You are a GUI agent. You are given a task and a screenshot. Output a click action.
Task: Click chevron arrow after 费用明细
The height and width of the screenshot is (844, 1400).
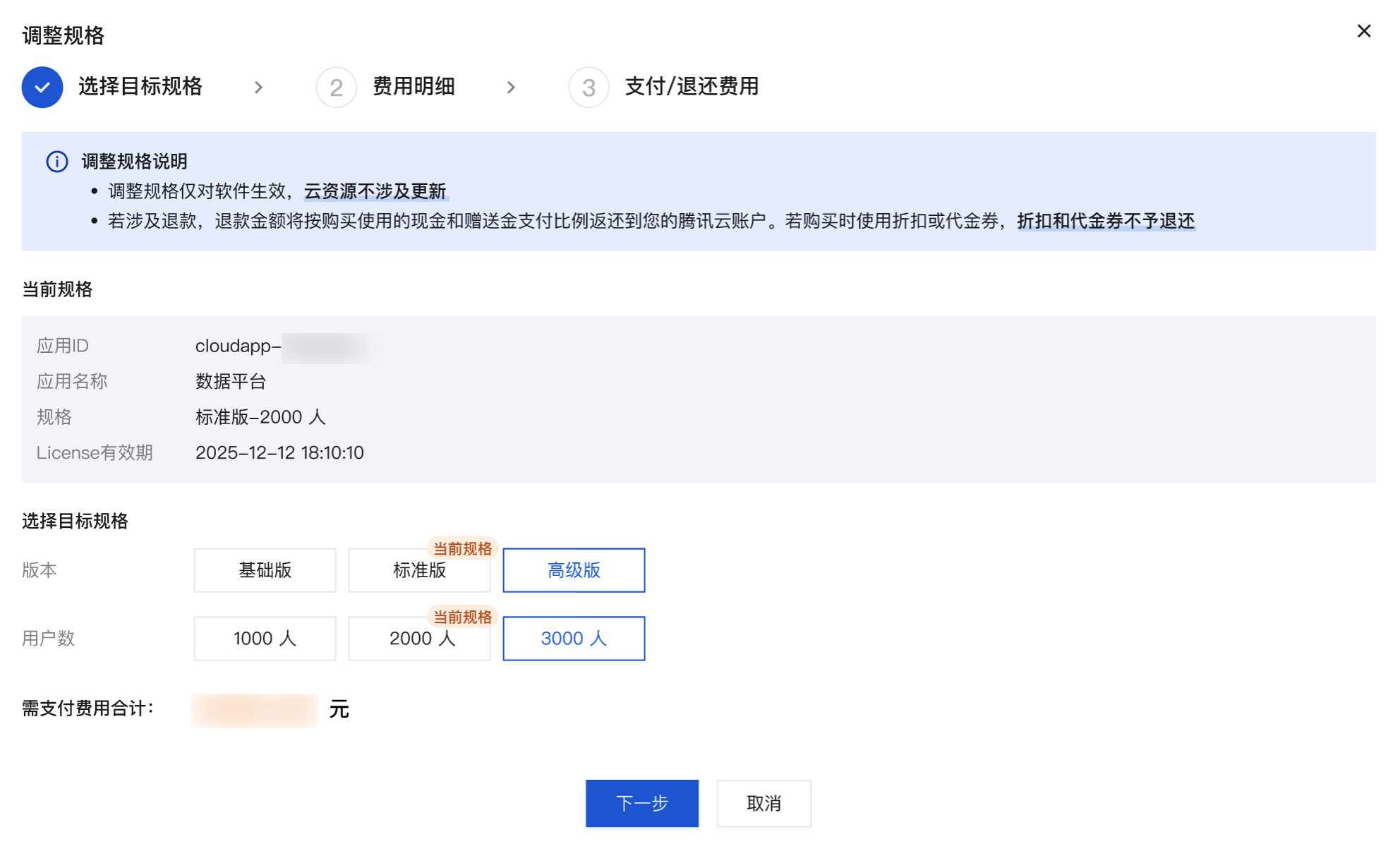pos(511,87)
